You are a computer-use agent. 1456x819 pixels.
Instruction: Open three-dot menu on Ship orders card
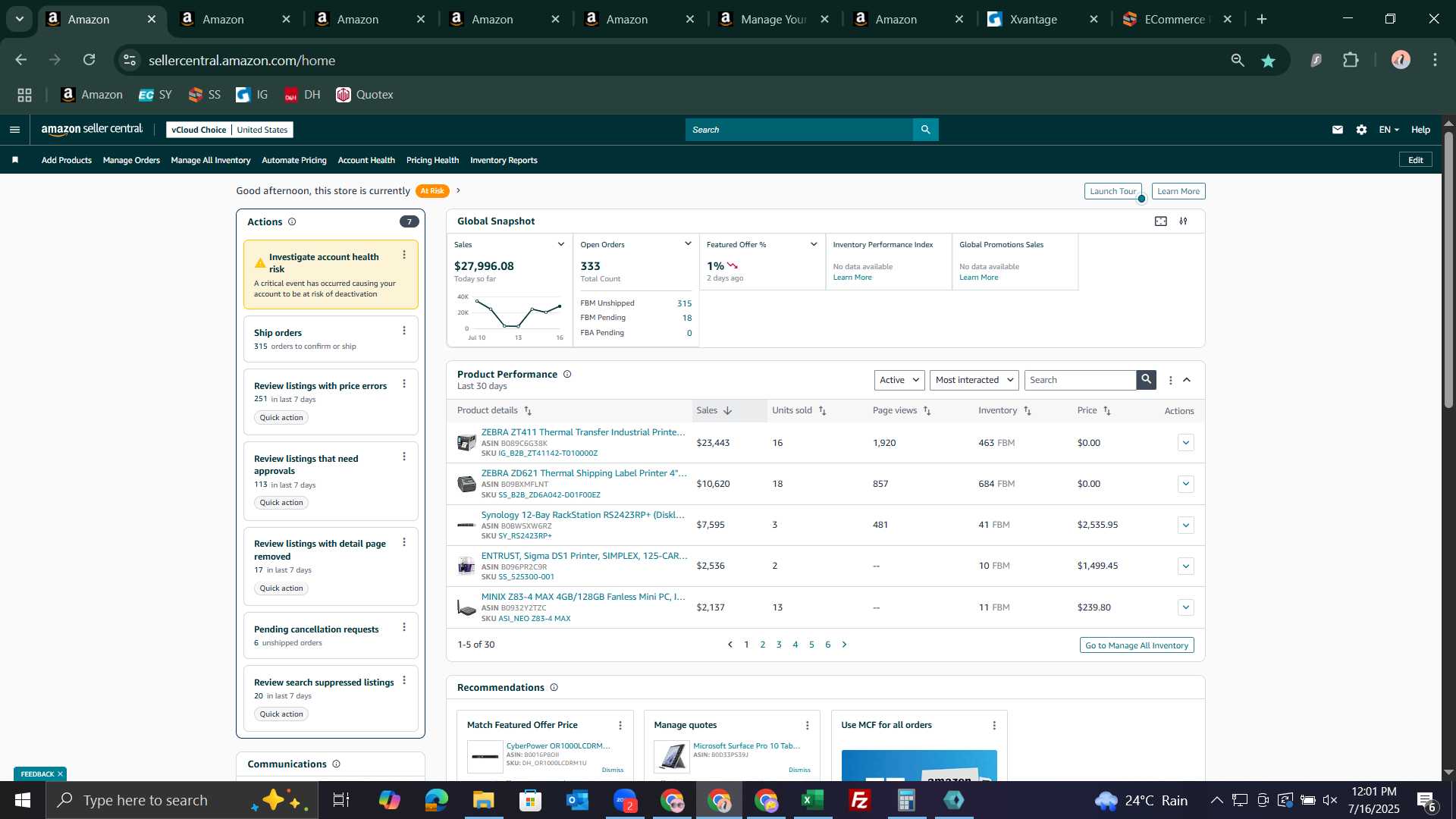(404, 331)
